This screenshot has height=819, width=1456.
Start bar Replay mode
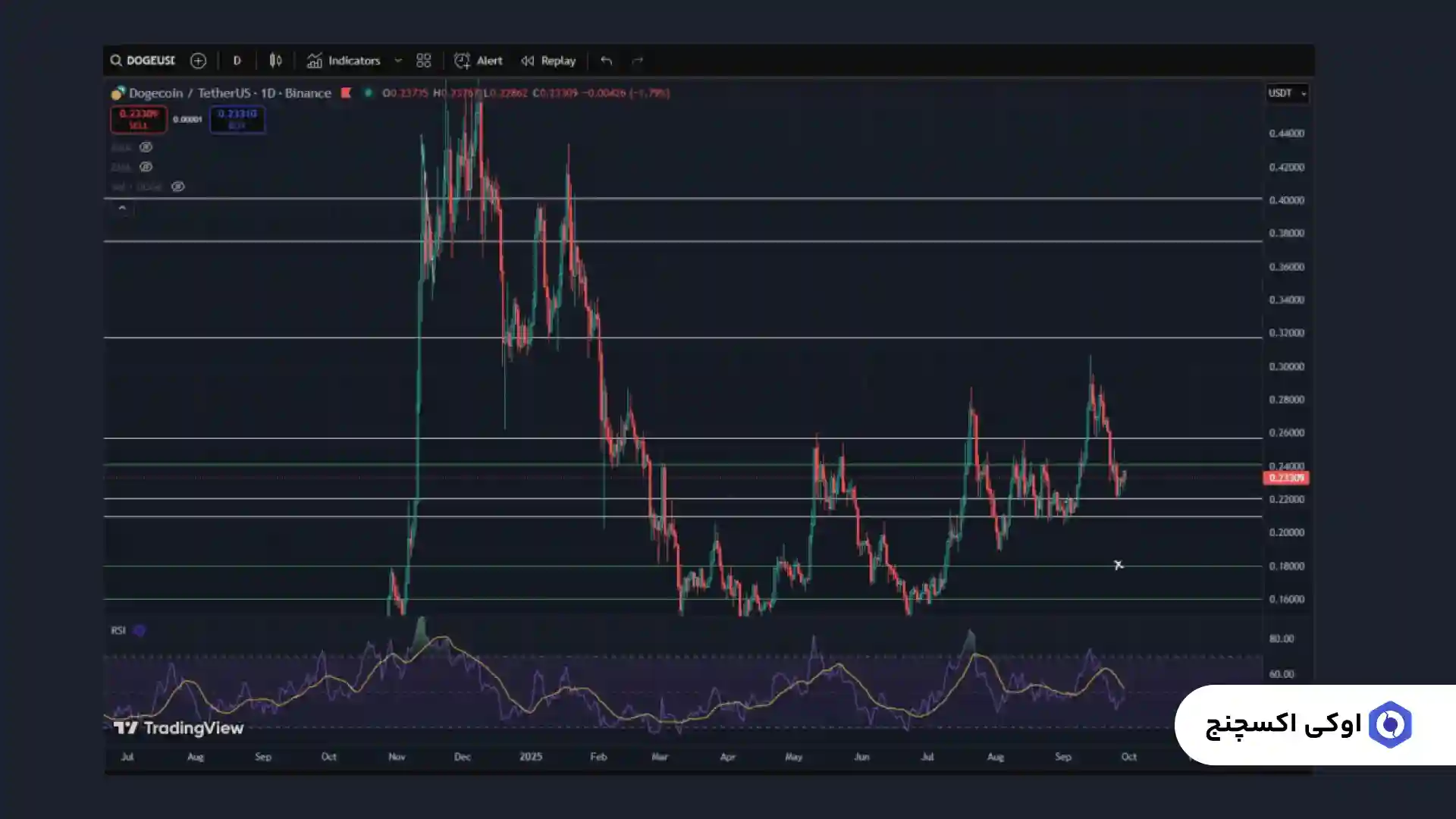click(548, 61)
